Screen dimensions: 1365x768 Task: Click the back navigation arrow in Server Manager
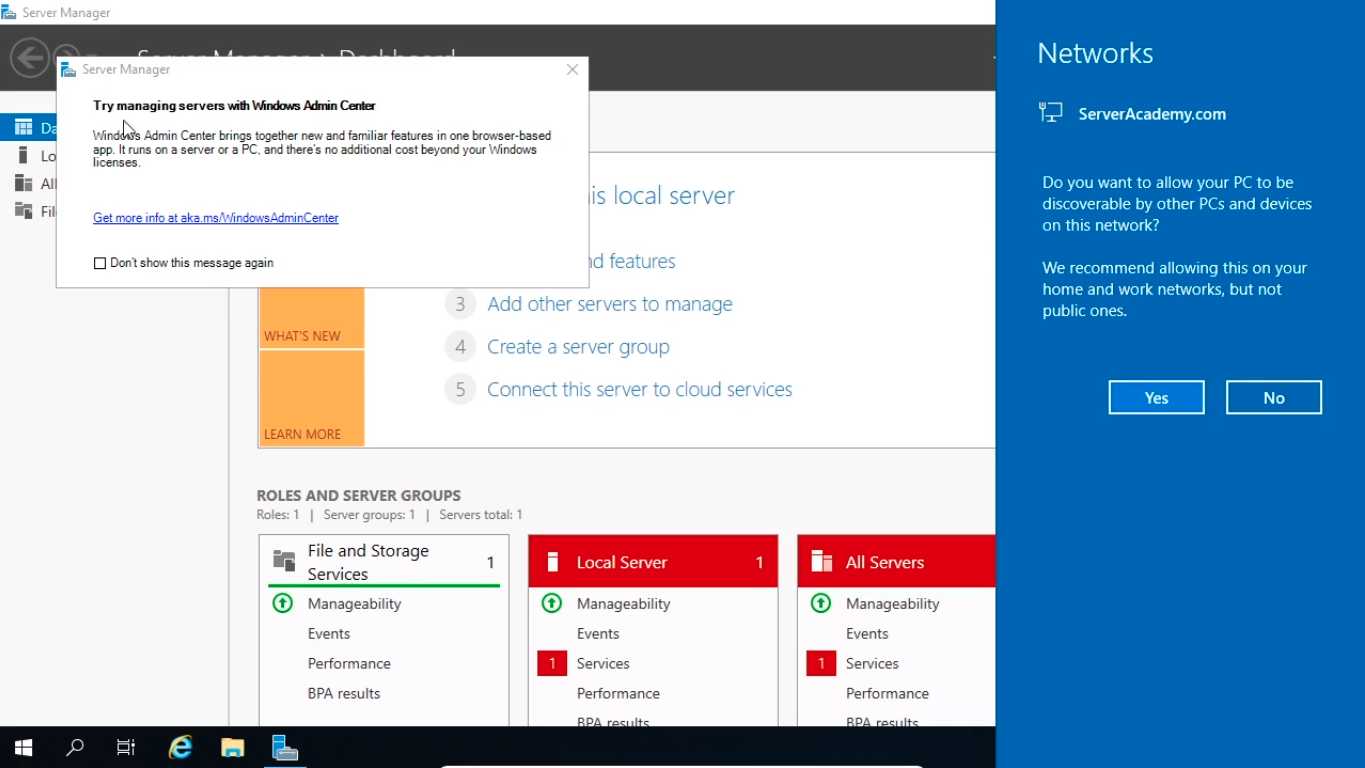29,57
